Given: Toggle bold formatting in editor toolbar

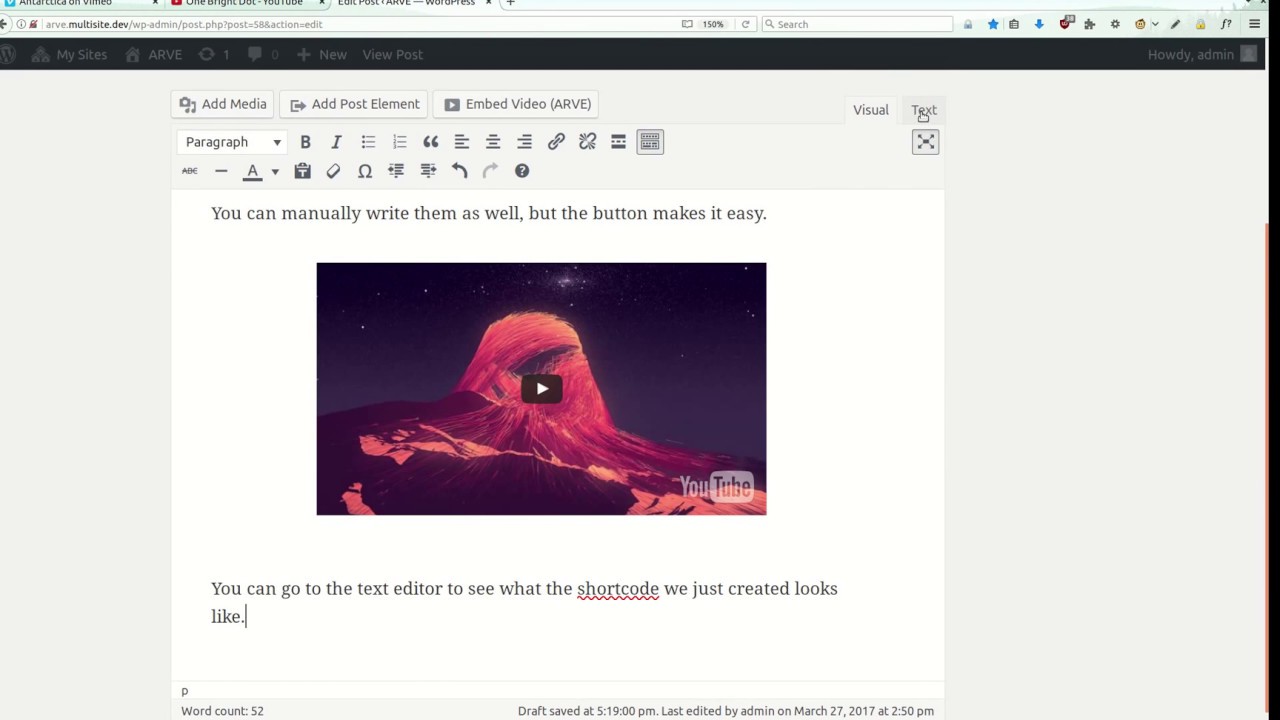Looking at the screenshot, I should 305,142.
